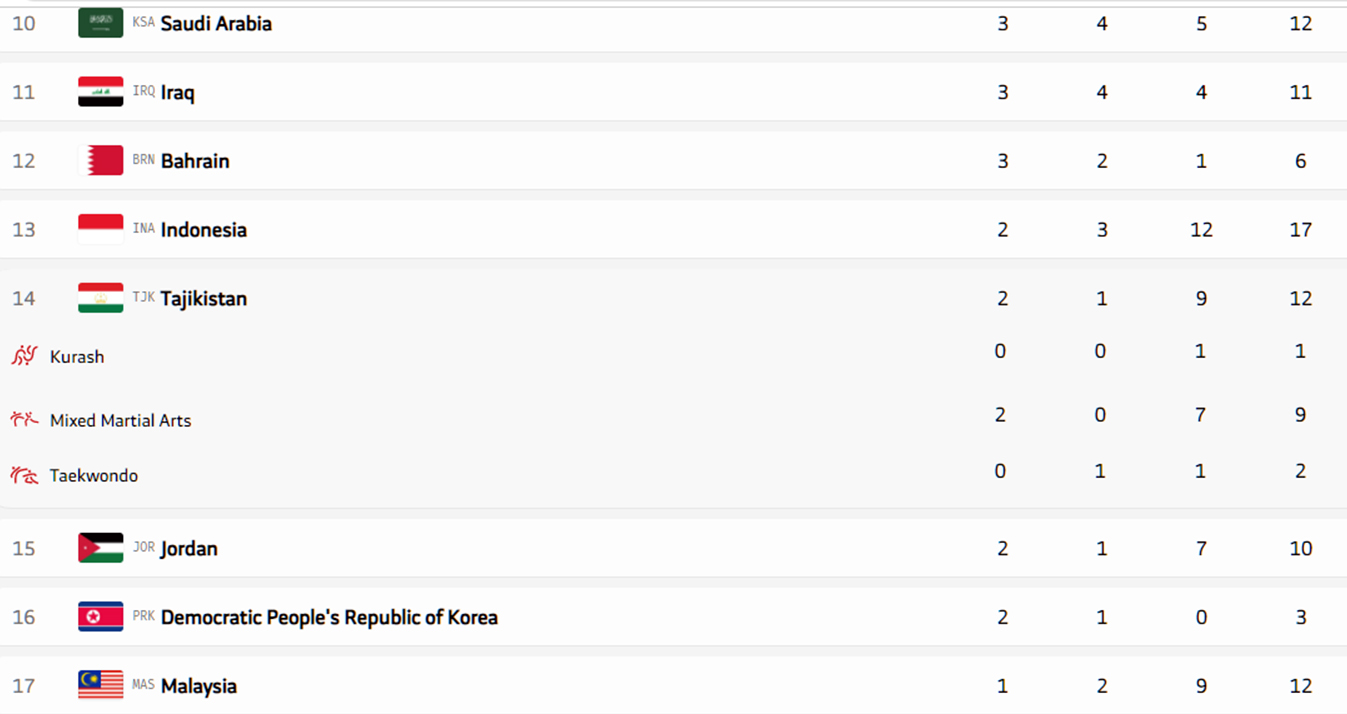The height and width of the screenshot is (714, 1347).
Task: Click Indonesia's total medal count 17
Action: [1300, 230]
